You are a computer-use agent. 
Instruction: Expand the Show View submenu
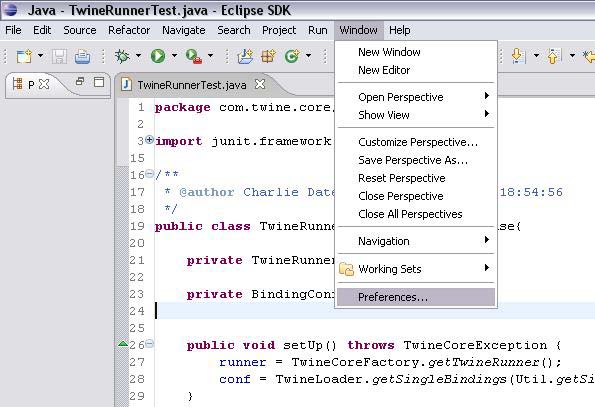(416, 115)
